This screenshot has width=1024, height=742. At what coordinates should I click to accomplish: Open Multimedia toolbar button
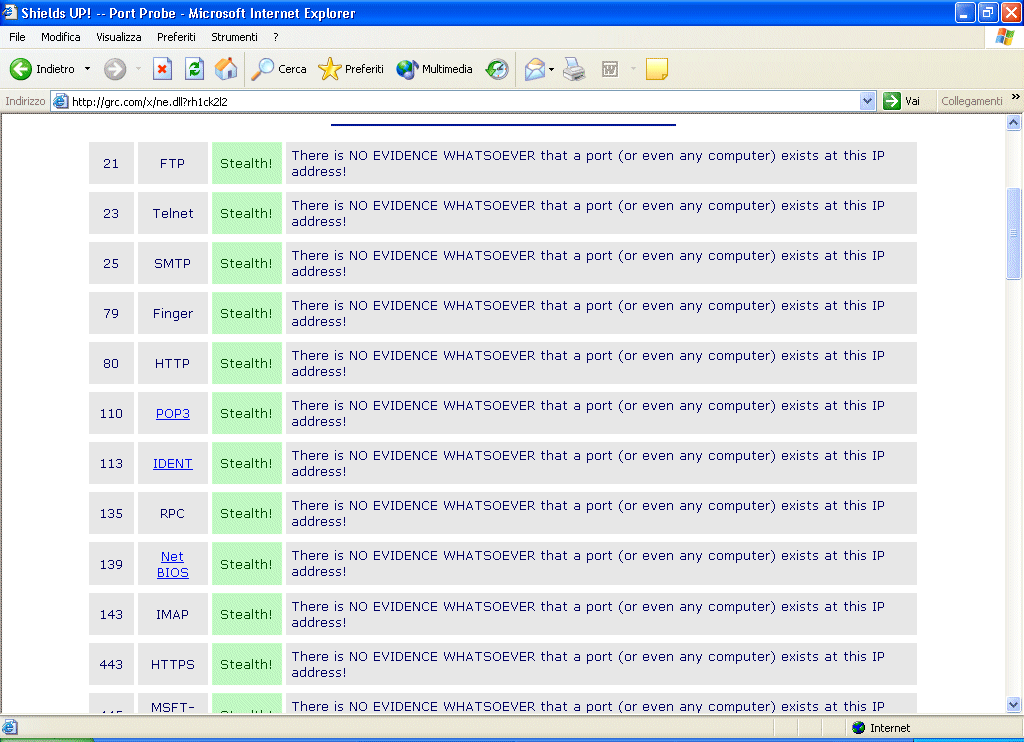coord(434,69)
